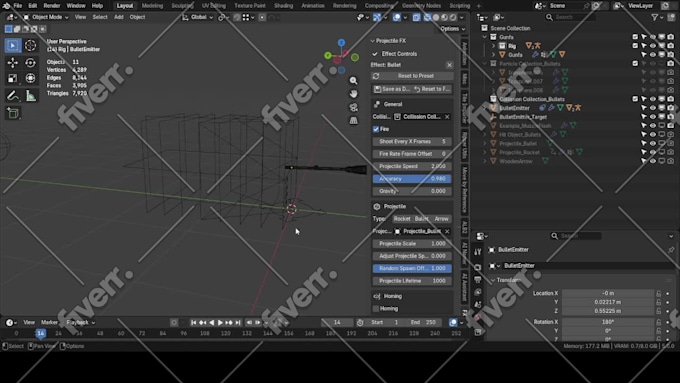This screenshot has height=383, width=680.
Task: Switch to the Shading workspace tab
Action: [283, 6]
